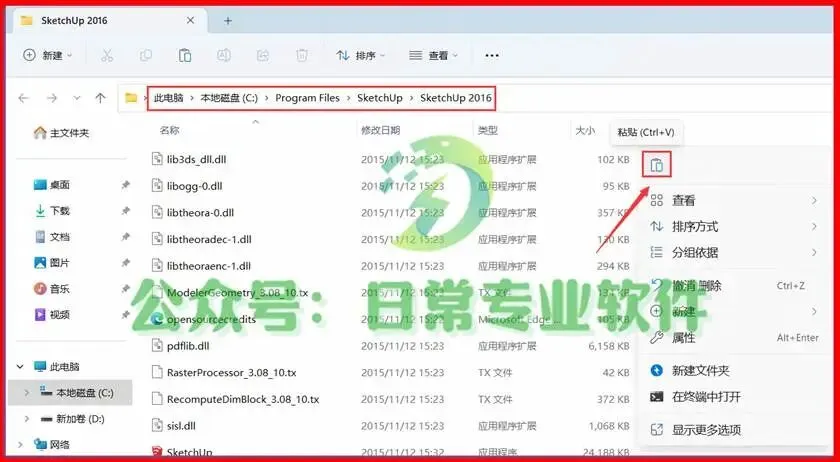Choose 新建文件夹 in context menu
This screenshot has width=840, height=462.
point(733,370)
